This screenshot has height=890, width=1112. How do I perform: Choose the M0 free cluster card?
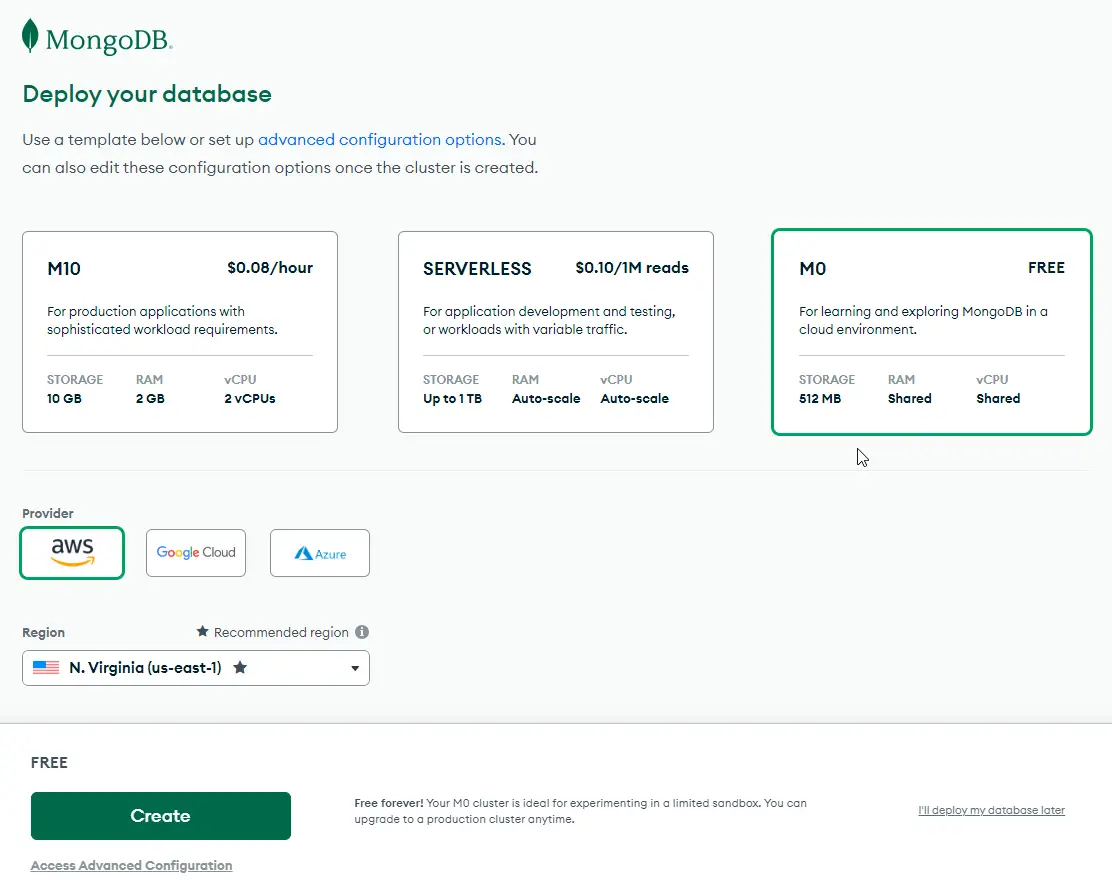click(x=932, y=332)
